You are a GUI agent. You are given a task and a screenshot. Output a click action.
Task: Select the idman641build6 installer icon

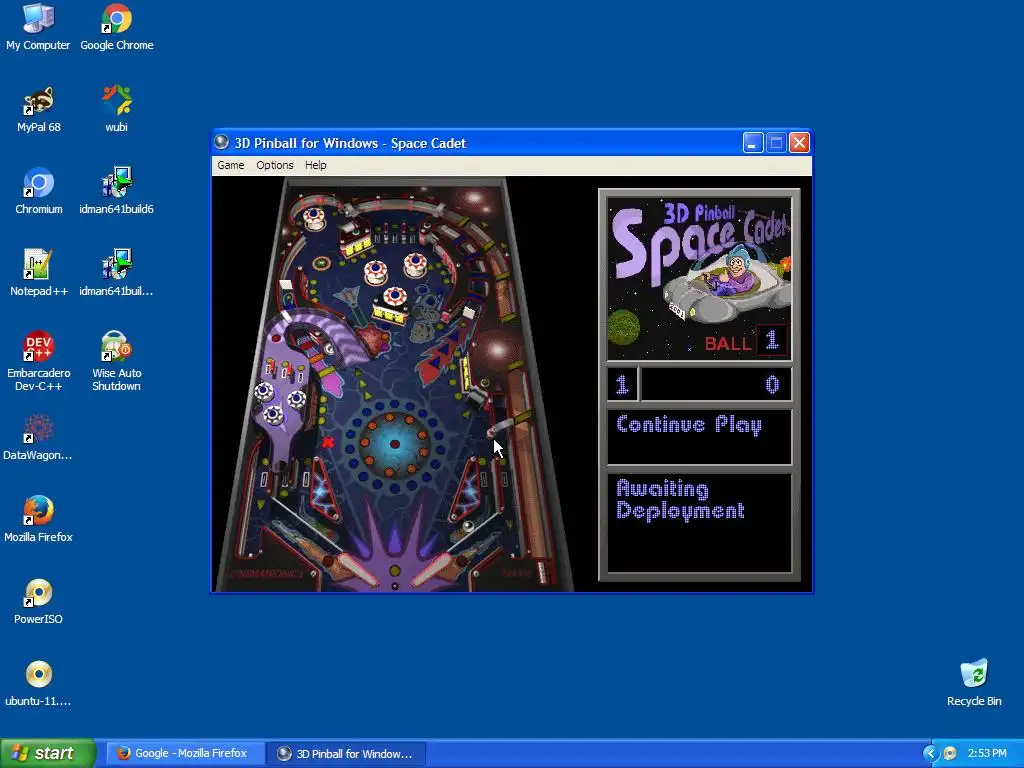117,191
